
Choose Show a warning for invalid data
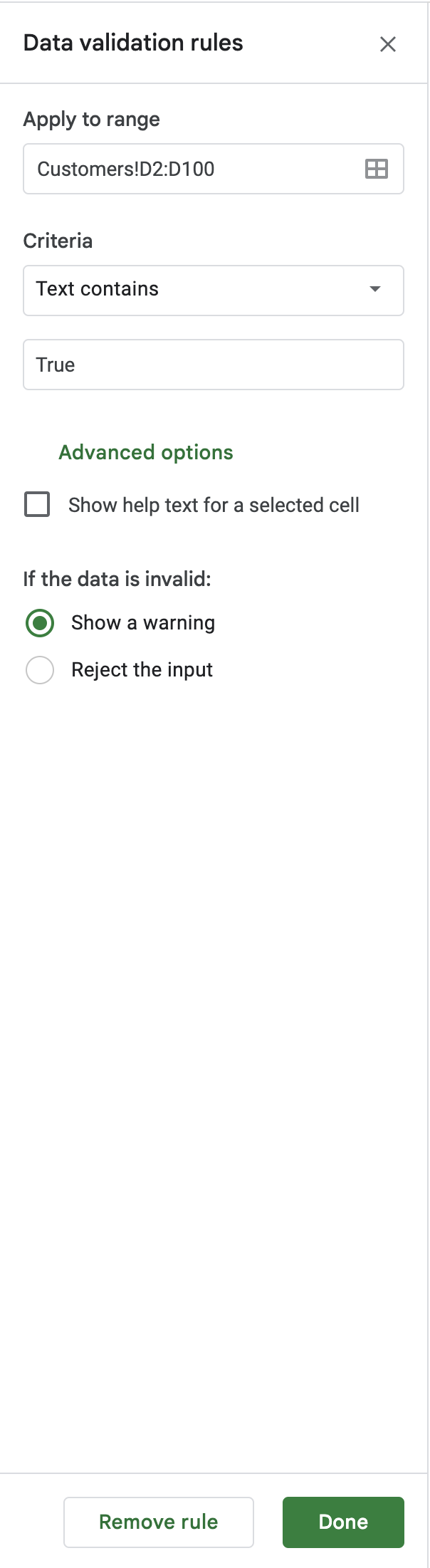[x=40, y=622]
